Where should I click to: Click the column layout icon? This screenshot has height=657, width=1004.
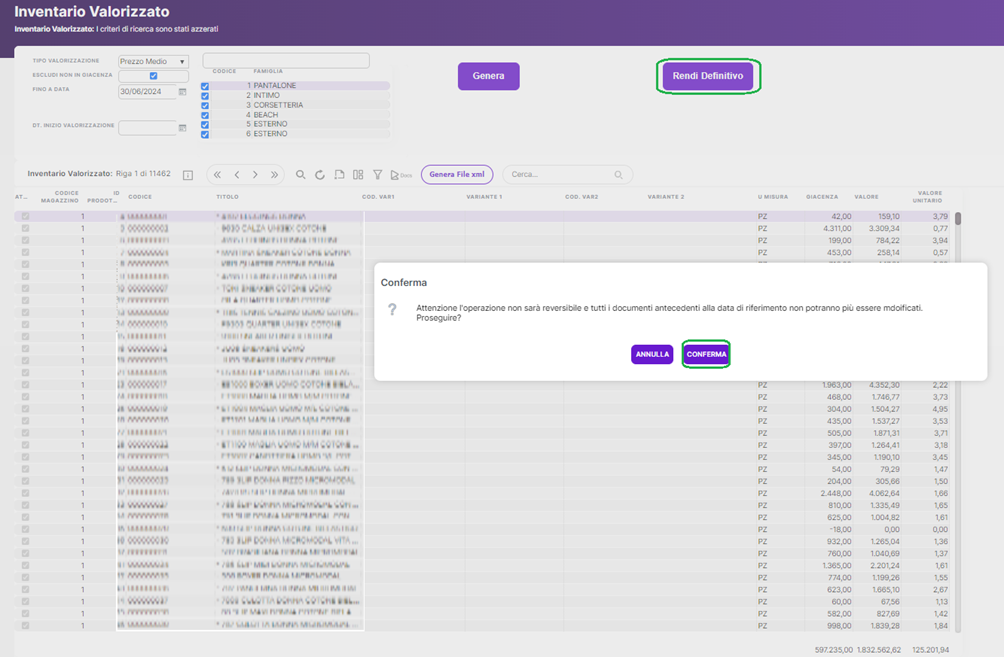pos(358,175)
